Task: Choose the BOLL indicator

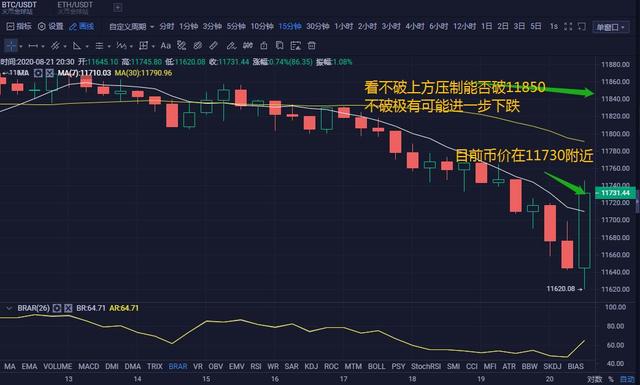Action: tap(376, 367)
